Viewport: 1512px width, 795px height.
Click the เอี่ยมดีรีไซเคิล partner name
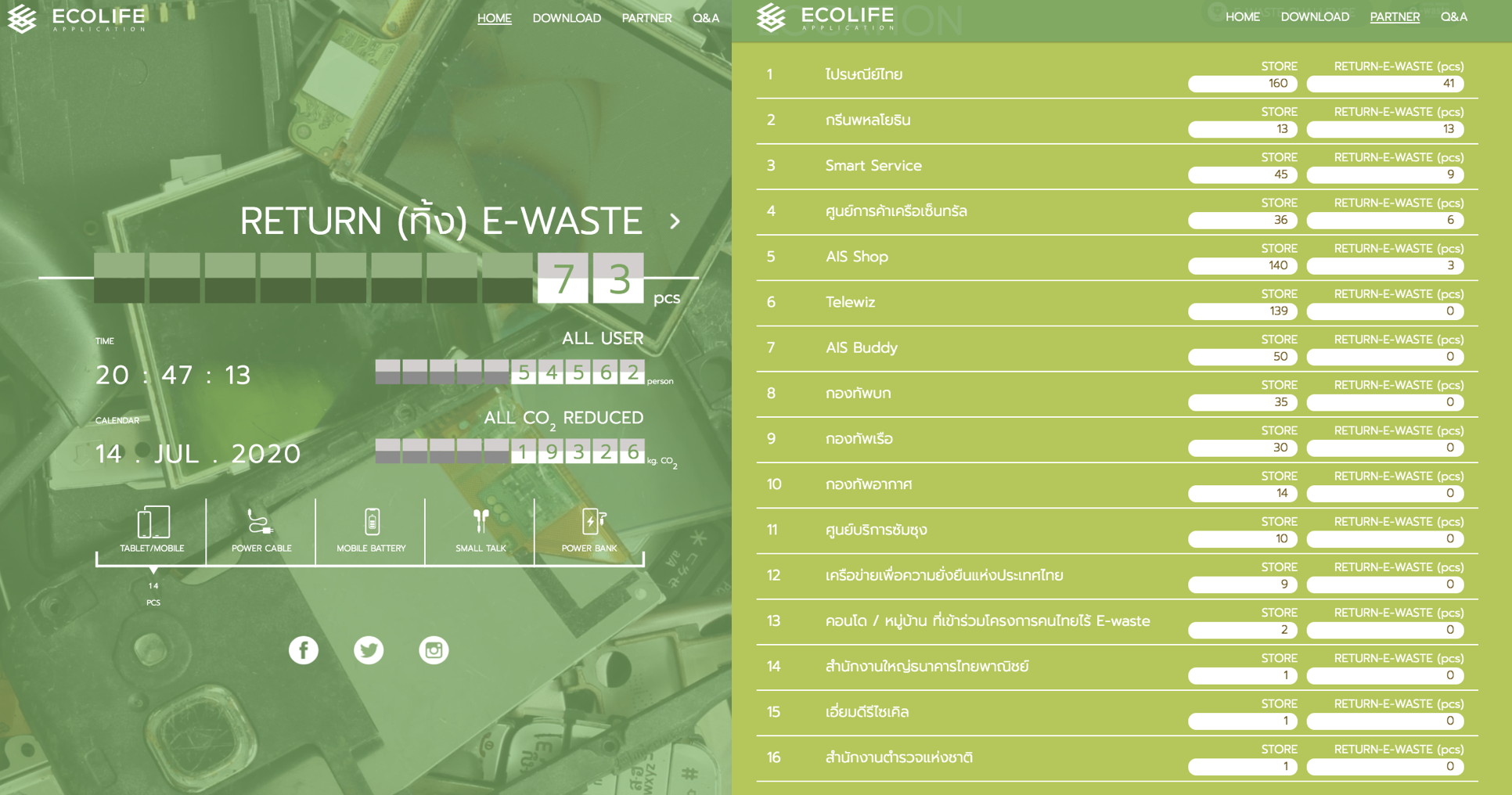click(x=867, y=712)
